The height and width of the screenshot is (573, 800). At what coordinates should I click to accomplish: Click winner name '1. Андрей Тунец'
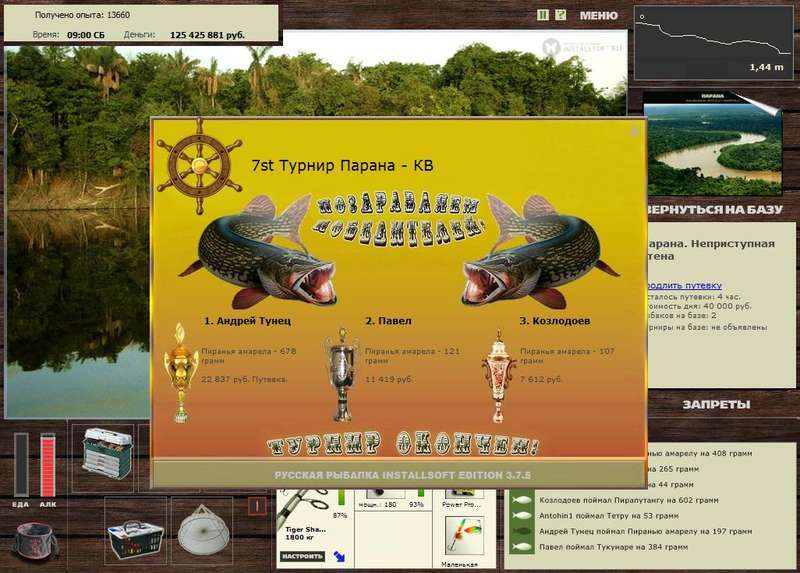[247, 321]
